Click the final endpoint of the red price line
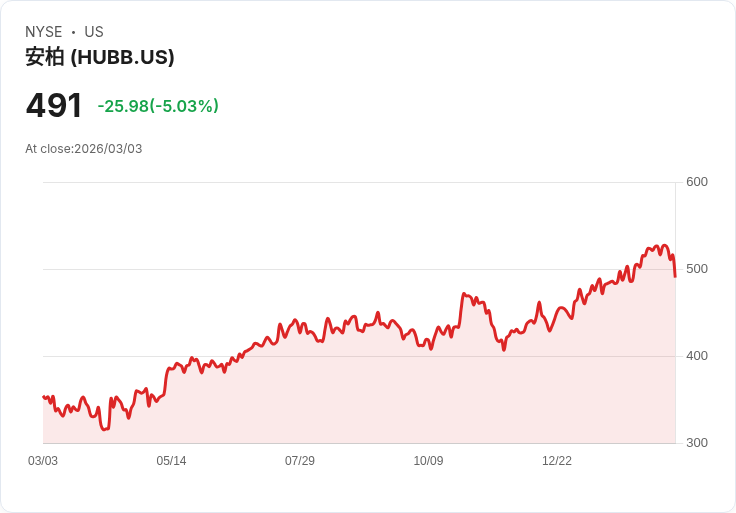The width and height of the screenshot is (736, 513). (675, 276)
